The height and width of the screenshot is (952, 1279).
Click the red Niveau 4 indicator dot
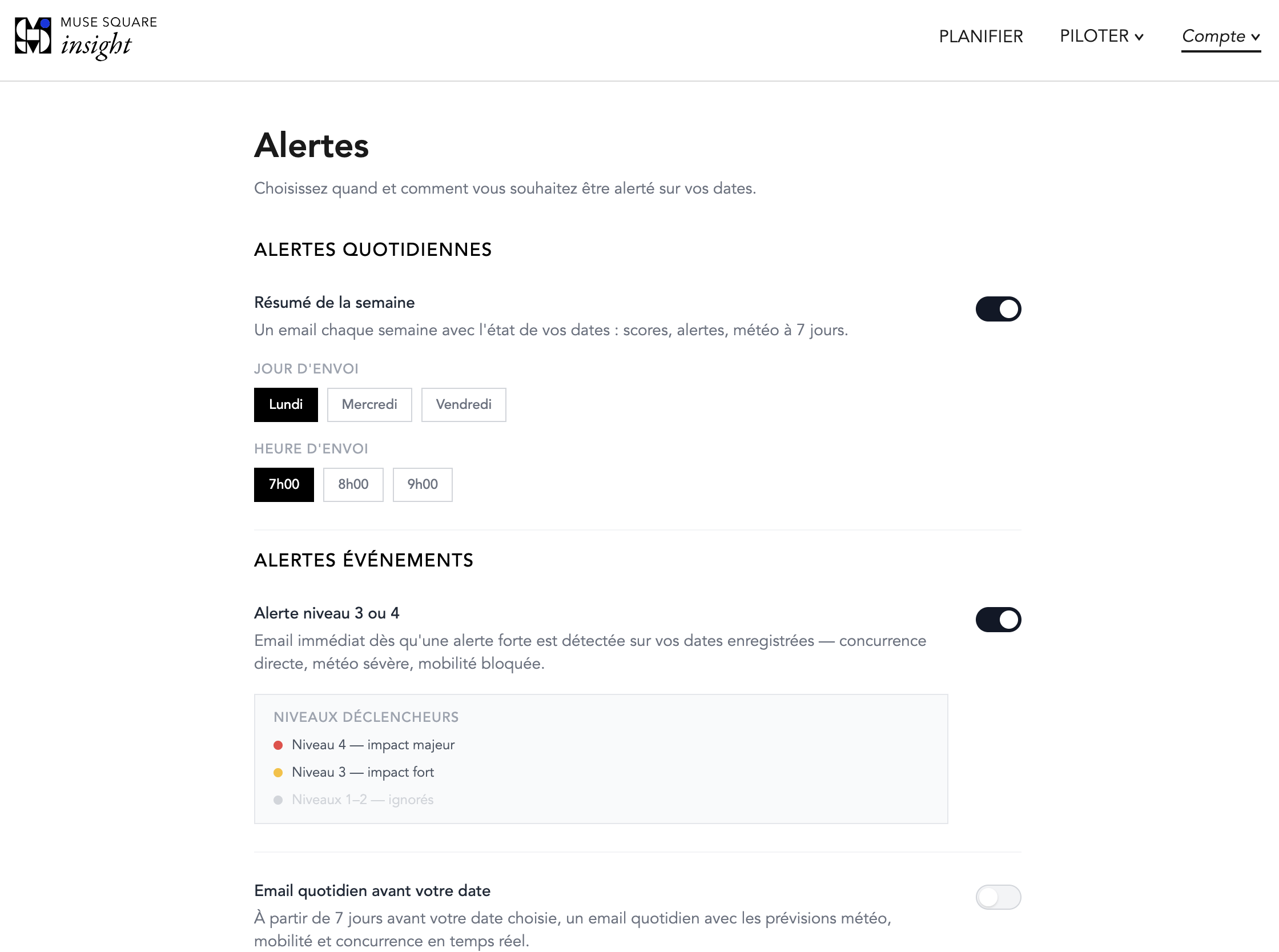(x=279, y=745)
